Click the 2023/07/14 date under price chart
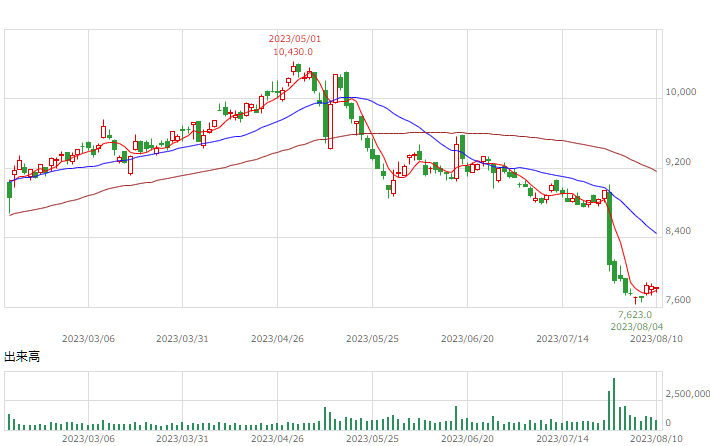This screenshot has width=710, height=446. coord(562,339)
